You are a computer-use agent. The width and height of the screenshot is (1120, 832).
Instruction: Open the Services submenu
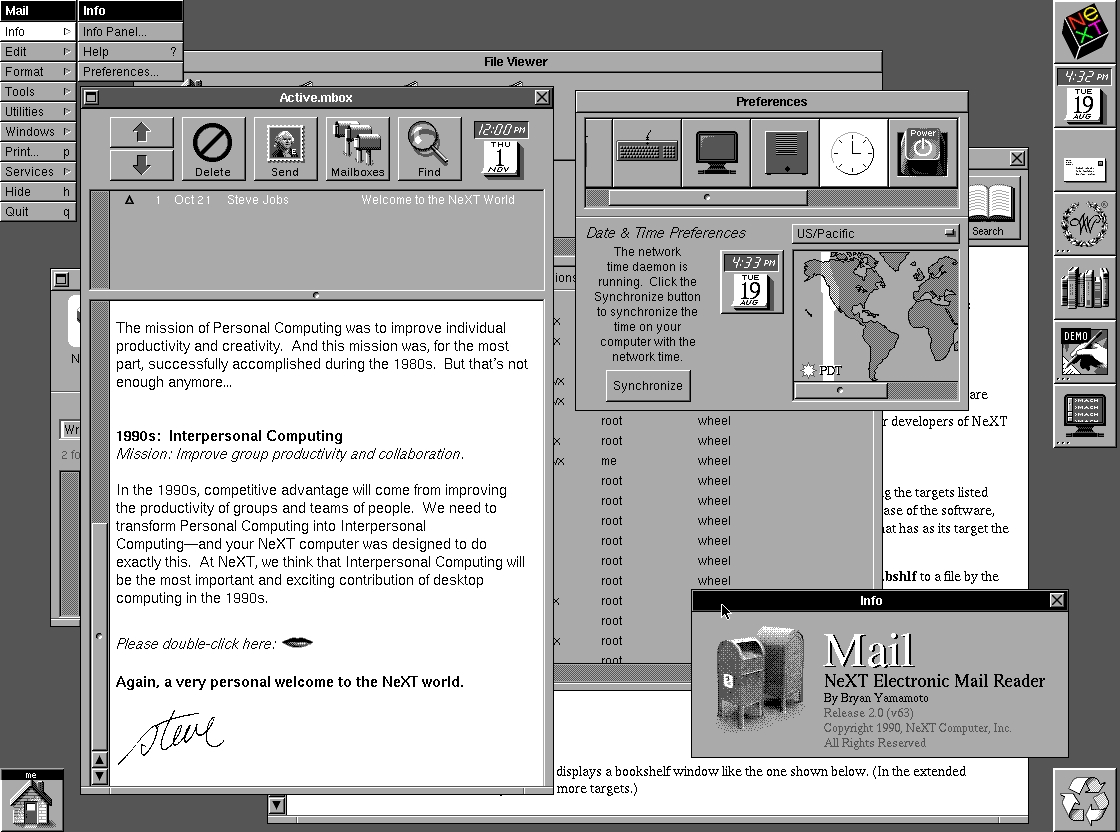(x=37, y=171)
